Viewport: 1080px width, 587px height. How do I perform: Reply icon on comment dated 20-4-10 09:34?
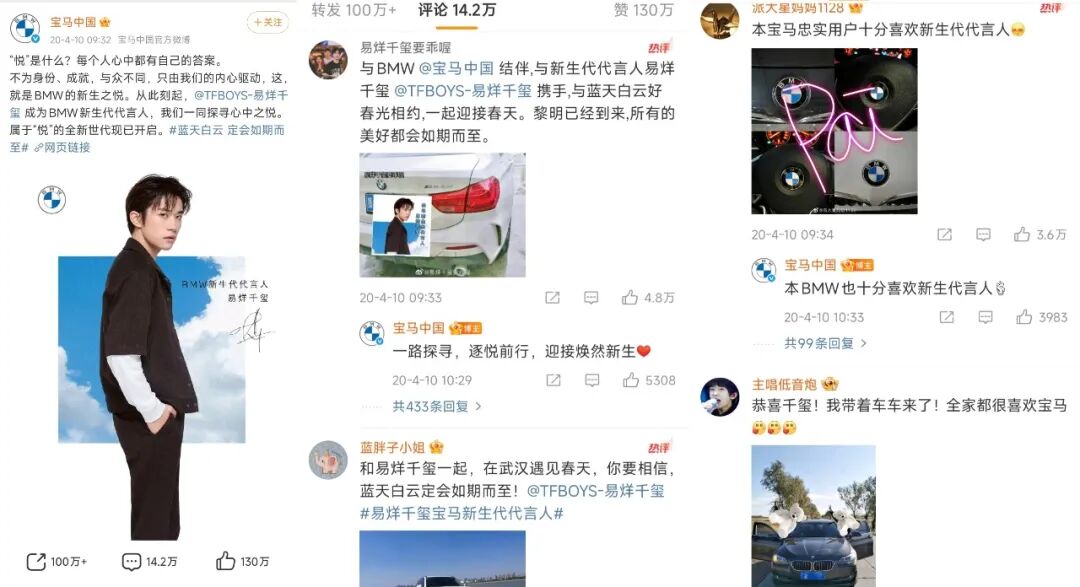click(x=984, y=235)
